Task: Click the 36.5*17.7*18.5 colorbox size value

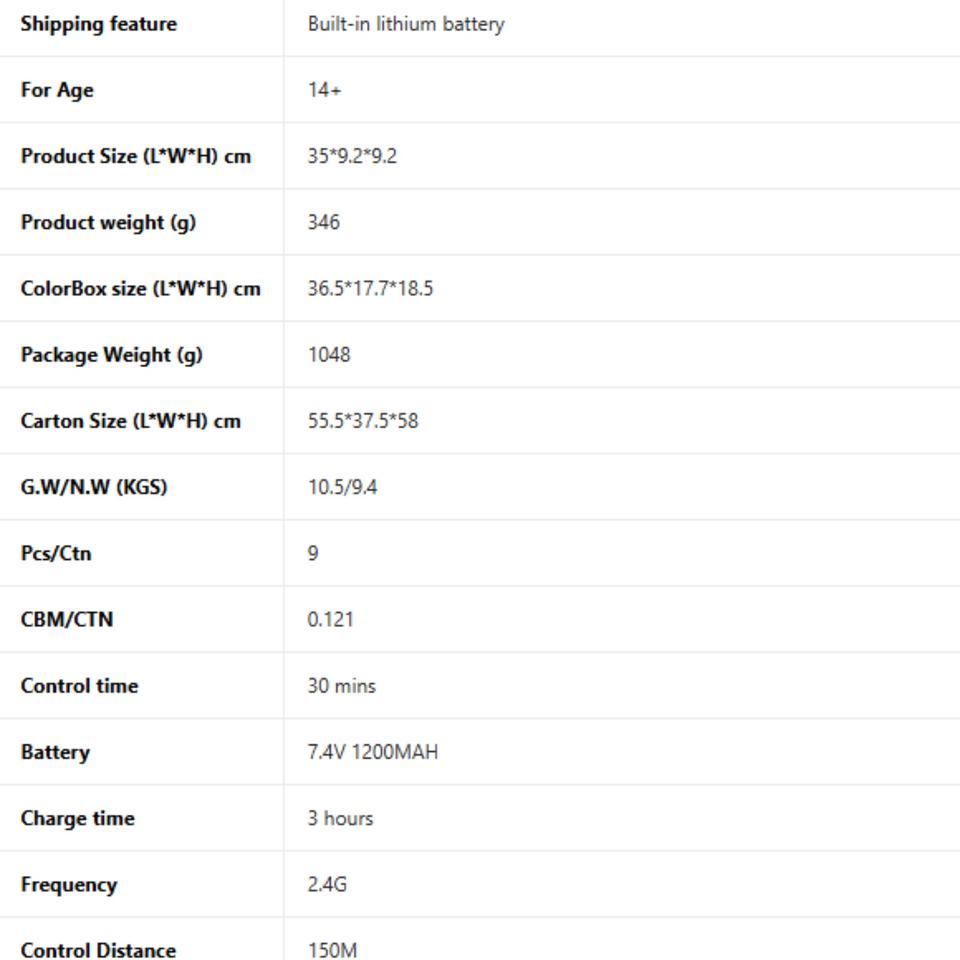Action: click(370, 289)
